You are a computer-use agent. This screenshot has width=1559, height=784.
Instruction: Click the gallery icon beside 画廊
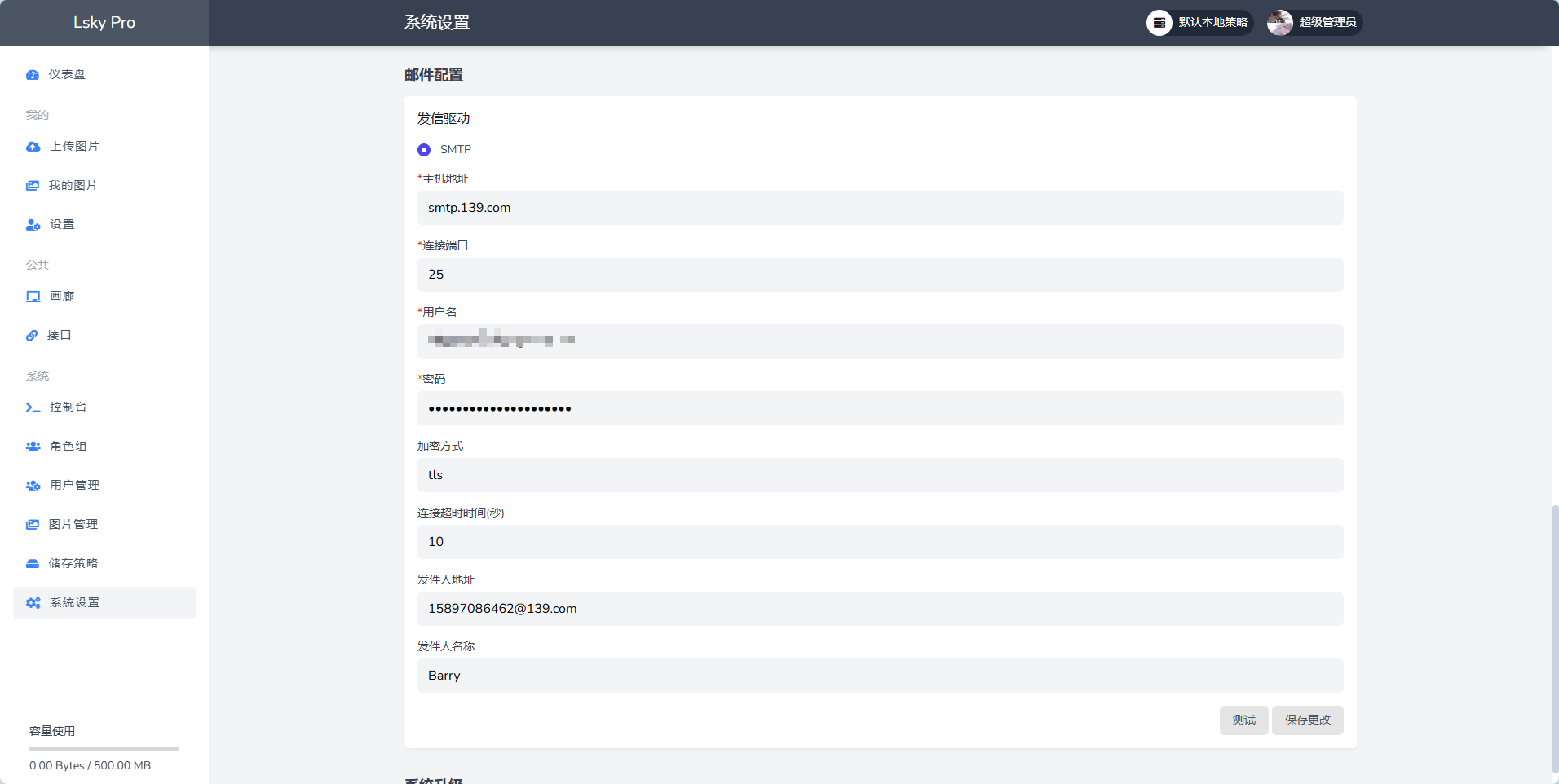pyautogui.click(x=33, y=297)
